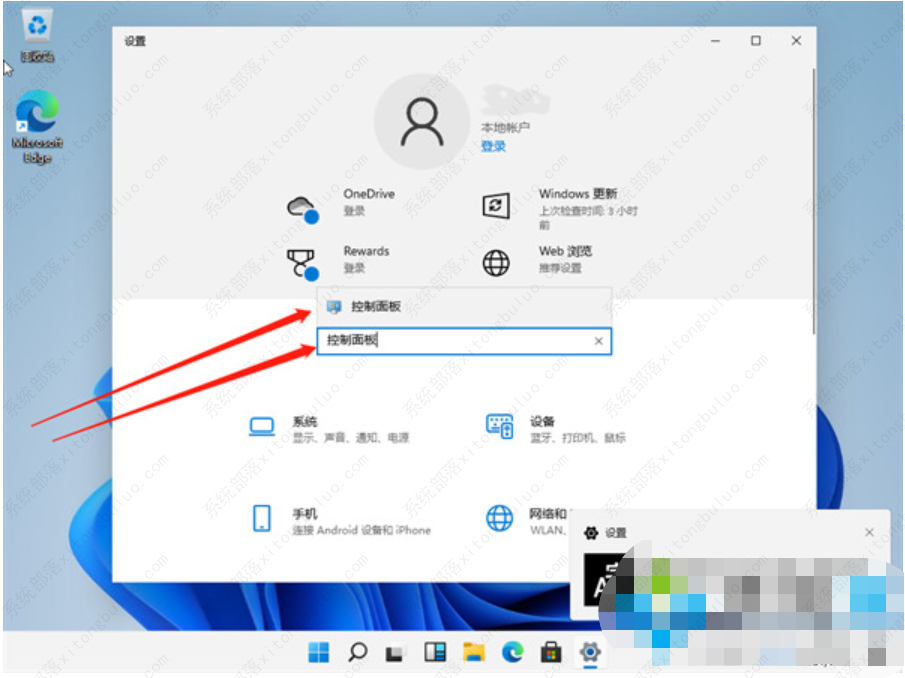Open taskbar Search magnifier

pos(357,653)
